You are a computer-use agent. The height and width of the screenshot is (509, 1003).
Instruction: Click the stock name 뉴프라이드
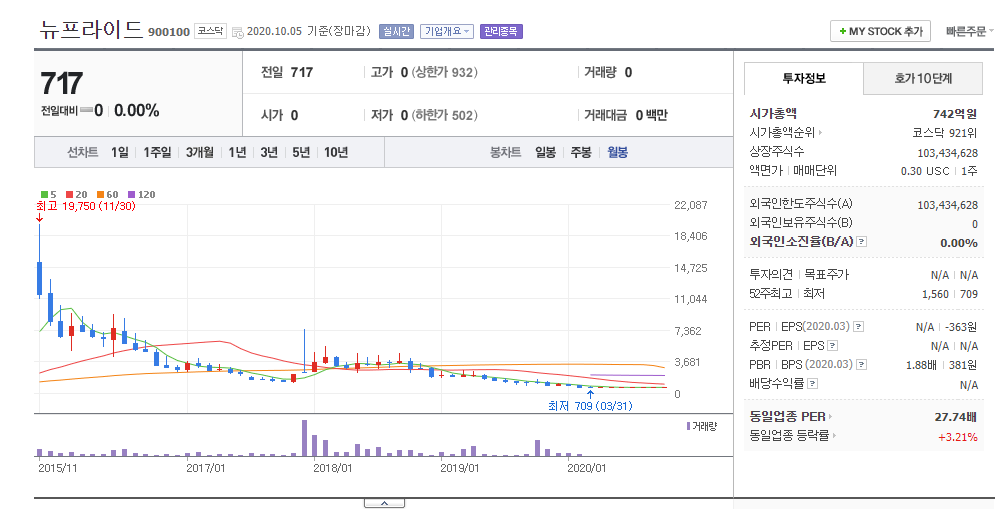pyautogui.click(x=91, y=29)
